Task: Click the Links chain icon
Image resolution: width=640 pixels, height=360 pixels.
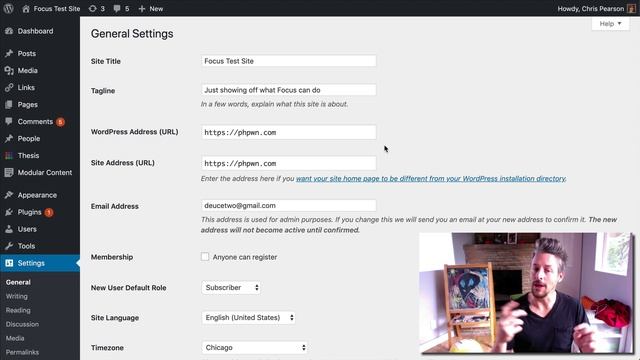Action: [x=9, y=87]
